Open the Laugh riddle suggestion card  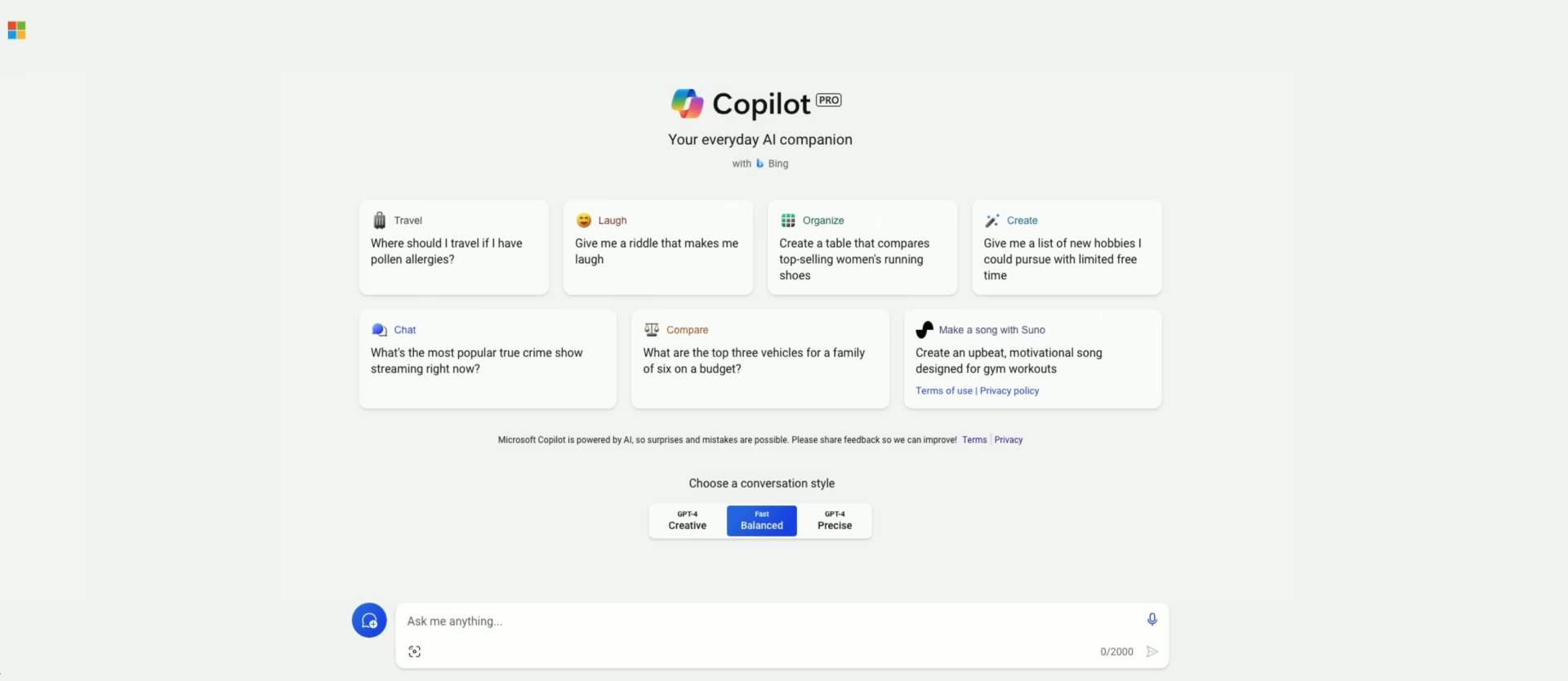click(x=657, y=248)
